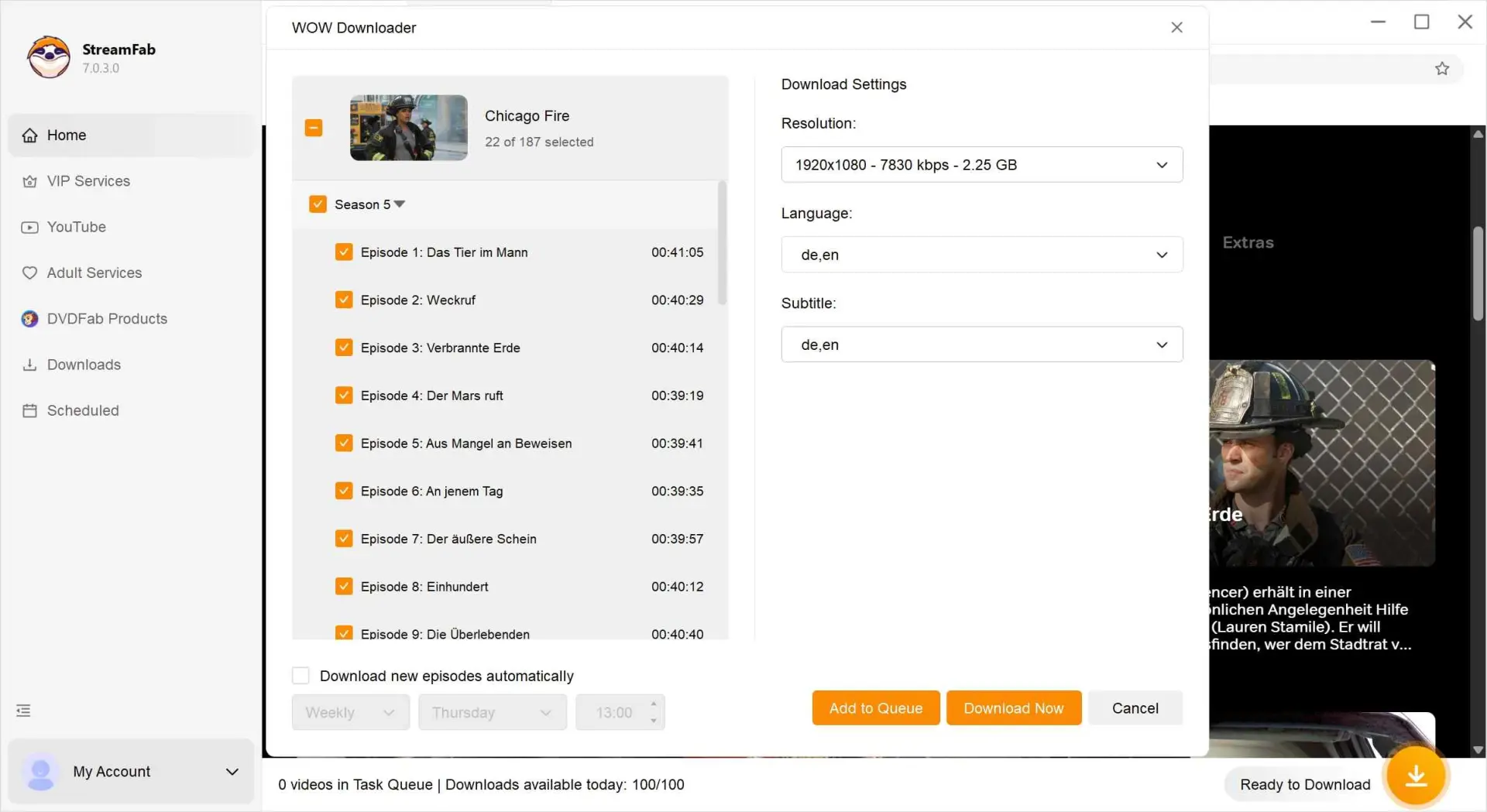This screenshot has height=812, width=1487.
Task: Open the Resolution dropdown
Action: (x=981, y=165)
